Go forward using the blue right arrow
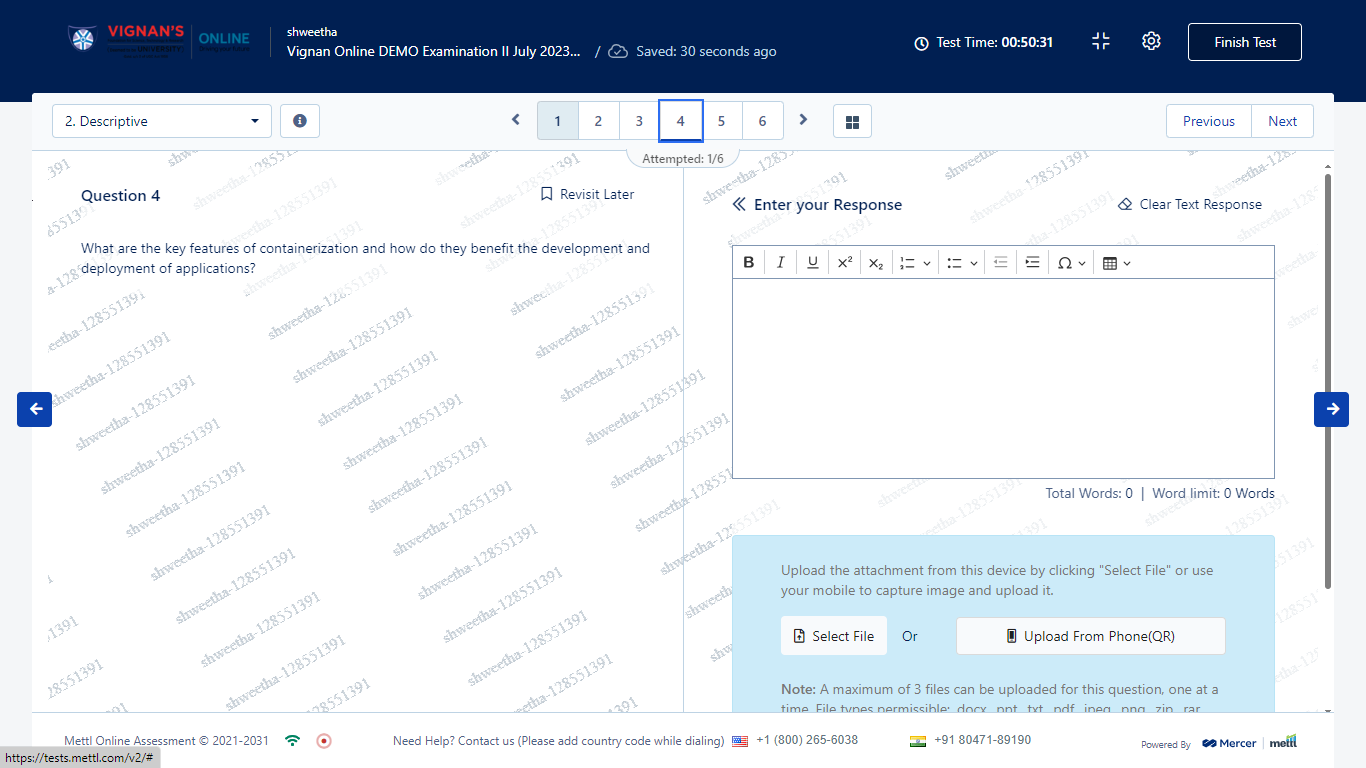 pyautogui.click(x=1331, y=409)
